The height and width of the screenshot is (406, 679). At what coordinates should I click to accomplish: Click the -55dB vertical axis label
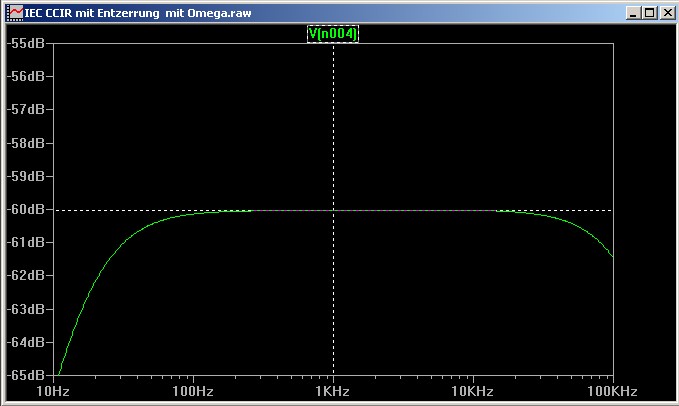coord(26,43)
